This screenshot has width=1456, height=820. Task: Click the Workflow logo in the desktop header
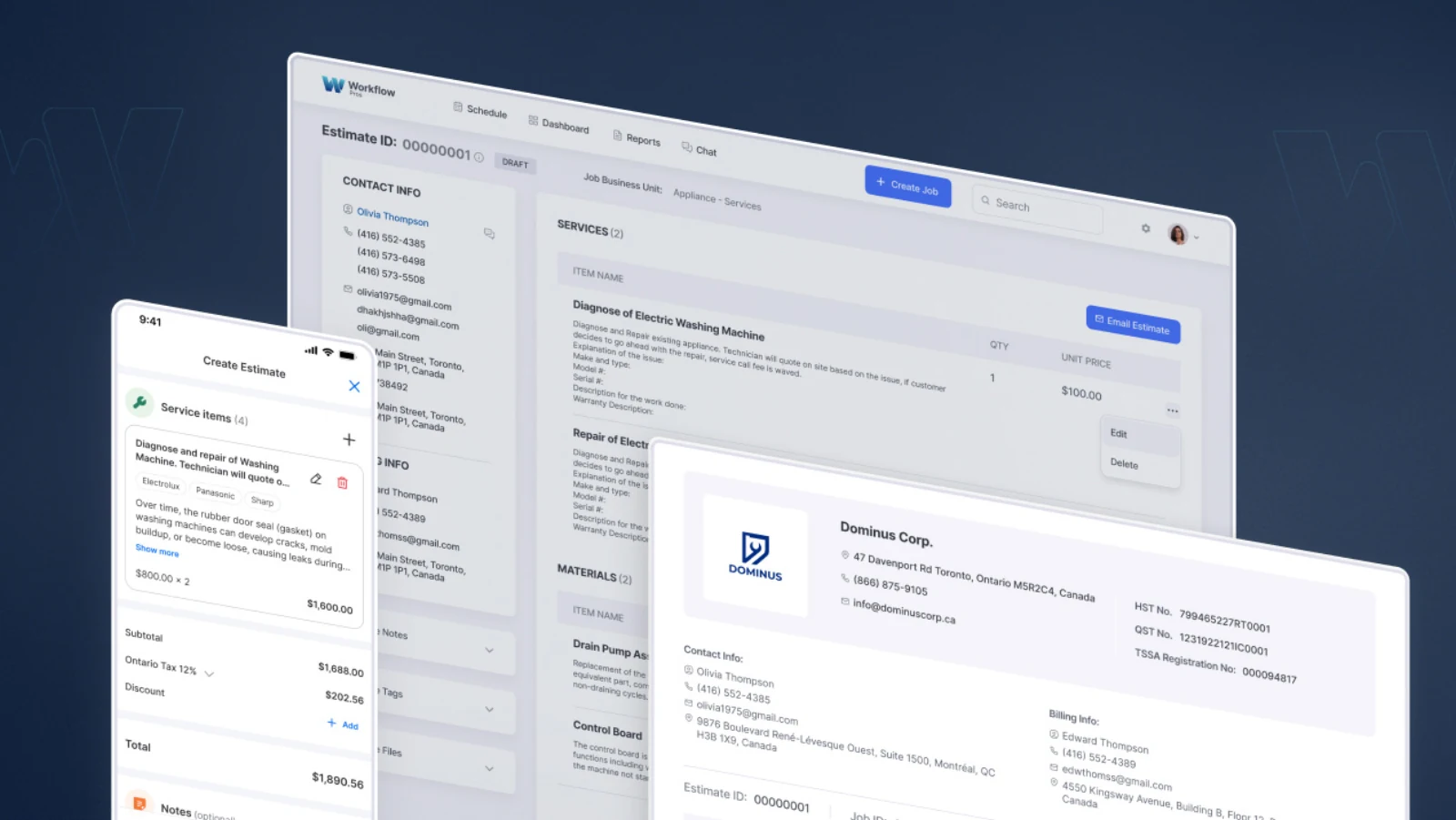pyautogui.click(x=358, y=87)
